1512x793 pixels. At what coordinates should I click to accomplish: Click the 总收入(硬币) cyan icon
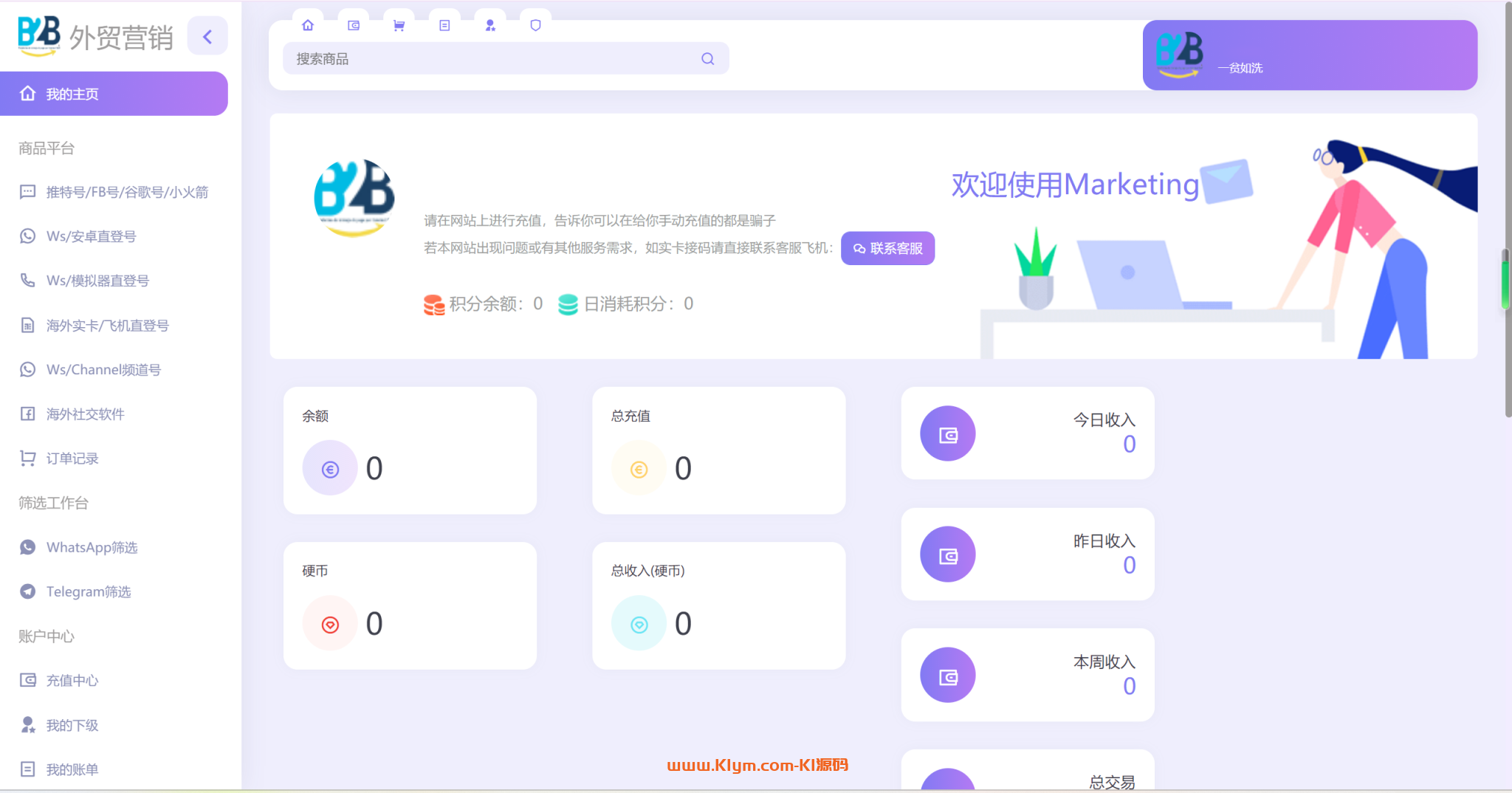[x=639, y=624]
